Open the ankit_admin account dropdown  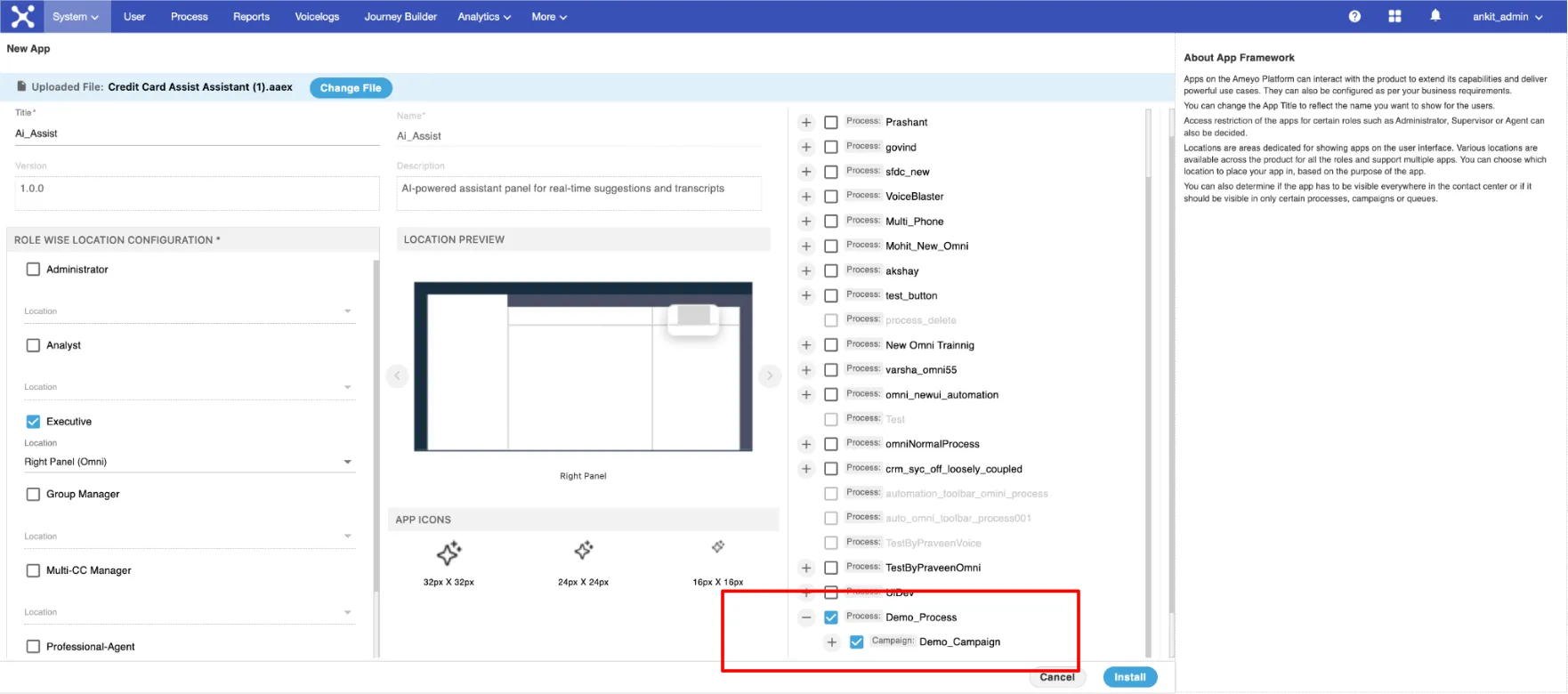tap(1507, 17)
